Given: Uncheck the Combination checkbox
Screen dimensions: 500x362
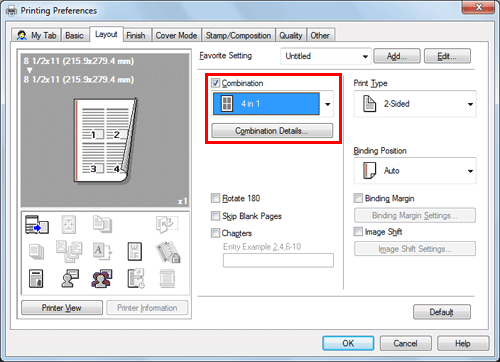Looking at the screenshot, I should click(x=216, y=83).
